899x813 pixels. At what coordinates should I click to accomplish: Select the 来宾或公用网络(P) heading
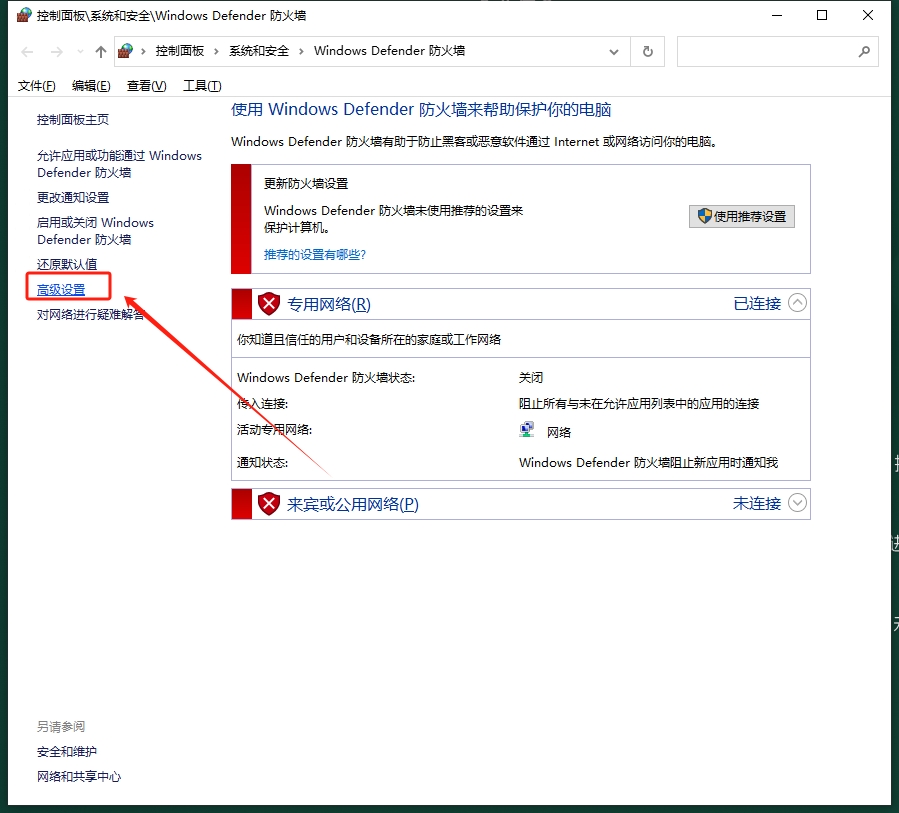click(353, 504)
